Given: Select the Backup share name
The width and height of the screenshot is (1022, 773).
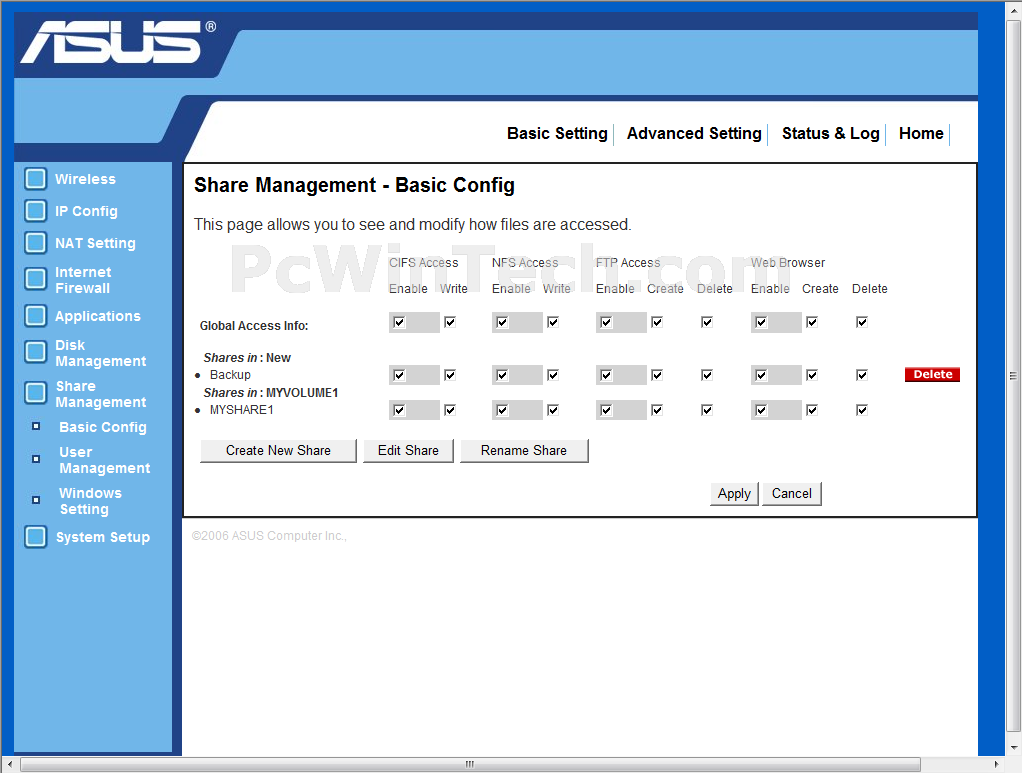Looking at the screenshot, I should point(230,375).
